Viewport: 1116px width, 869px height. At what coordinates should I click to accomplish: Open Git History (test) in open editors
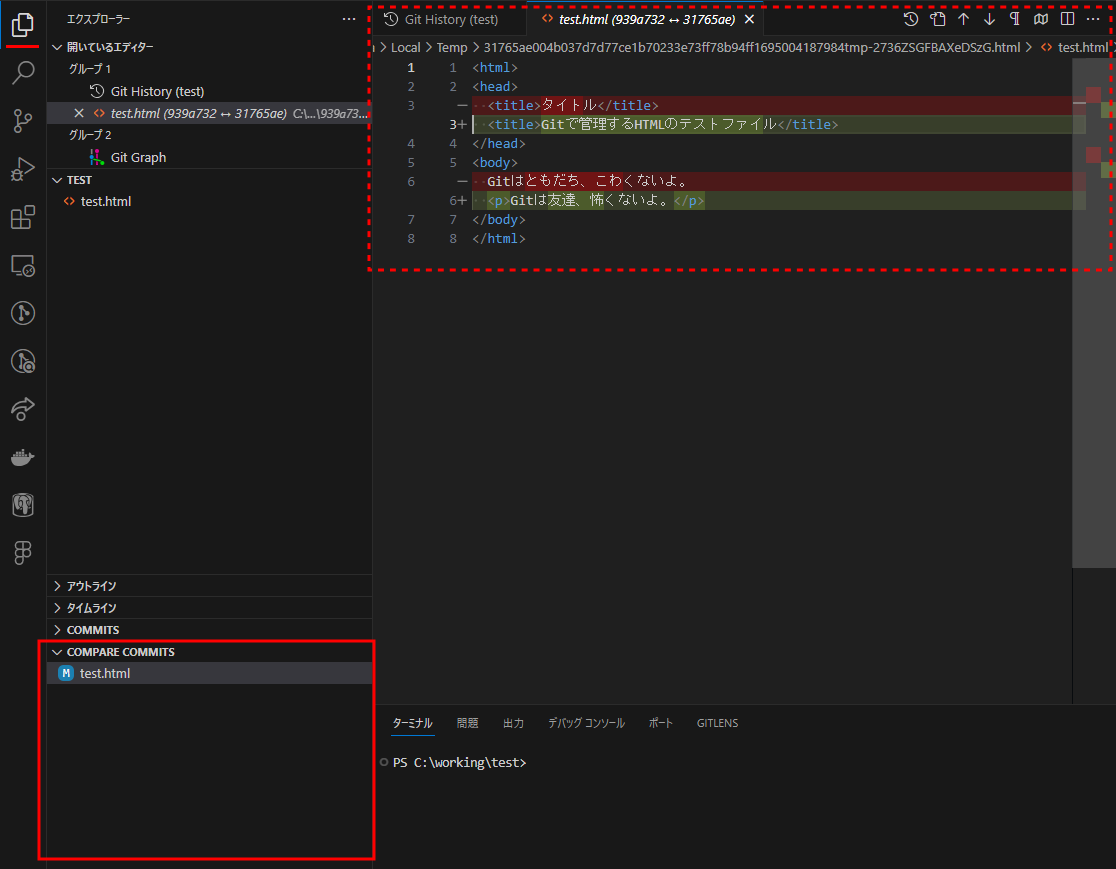click(x=209, y=91)
